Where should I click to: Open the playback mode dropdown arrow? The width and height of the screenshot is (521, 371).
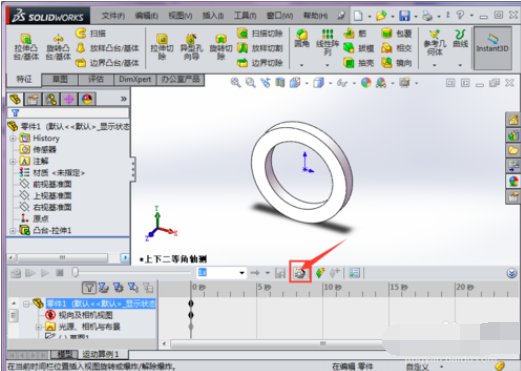pos(267,273)
